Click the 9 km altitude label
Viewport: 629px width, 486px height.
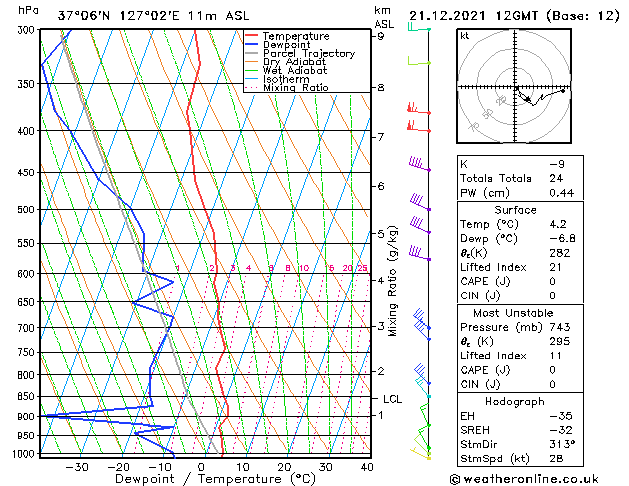[381, 36]
